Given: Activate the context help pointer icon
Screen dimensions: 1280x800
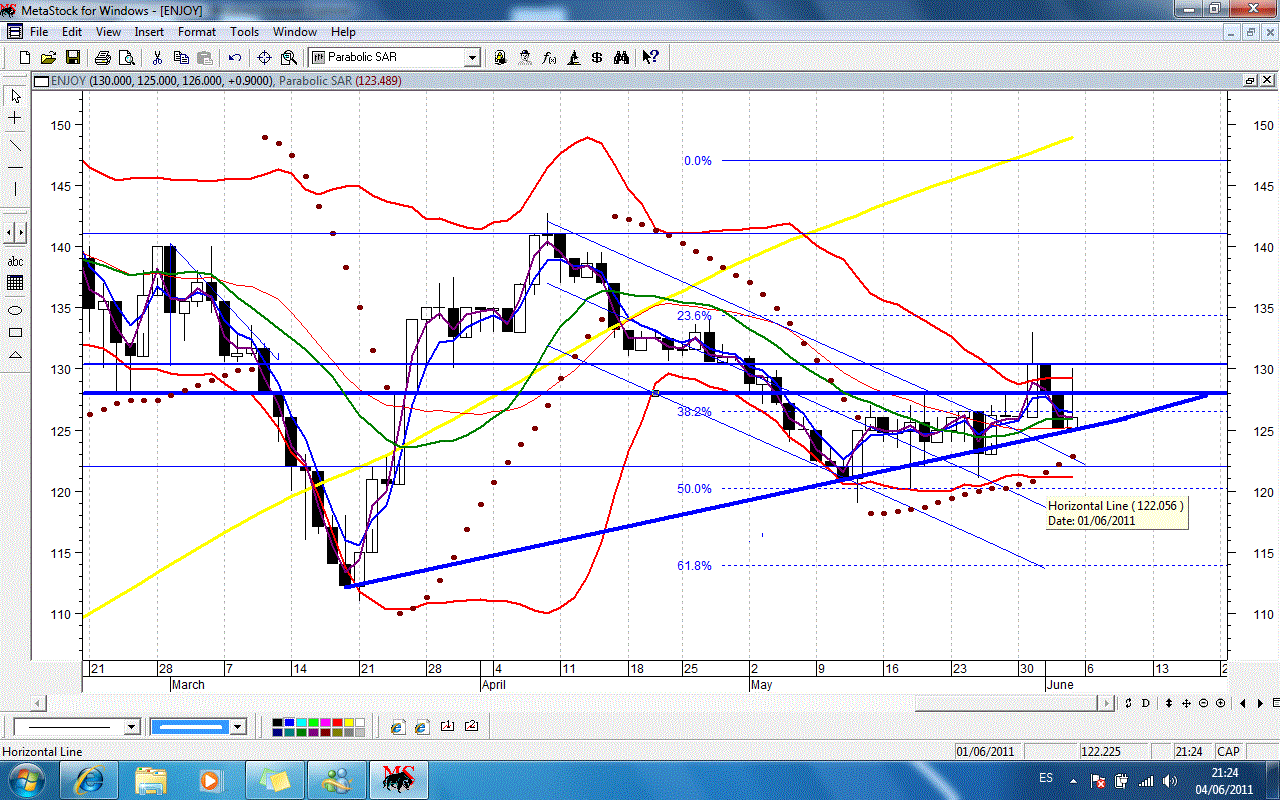Looking at the screenshot, I should point(650,58).
